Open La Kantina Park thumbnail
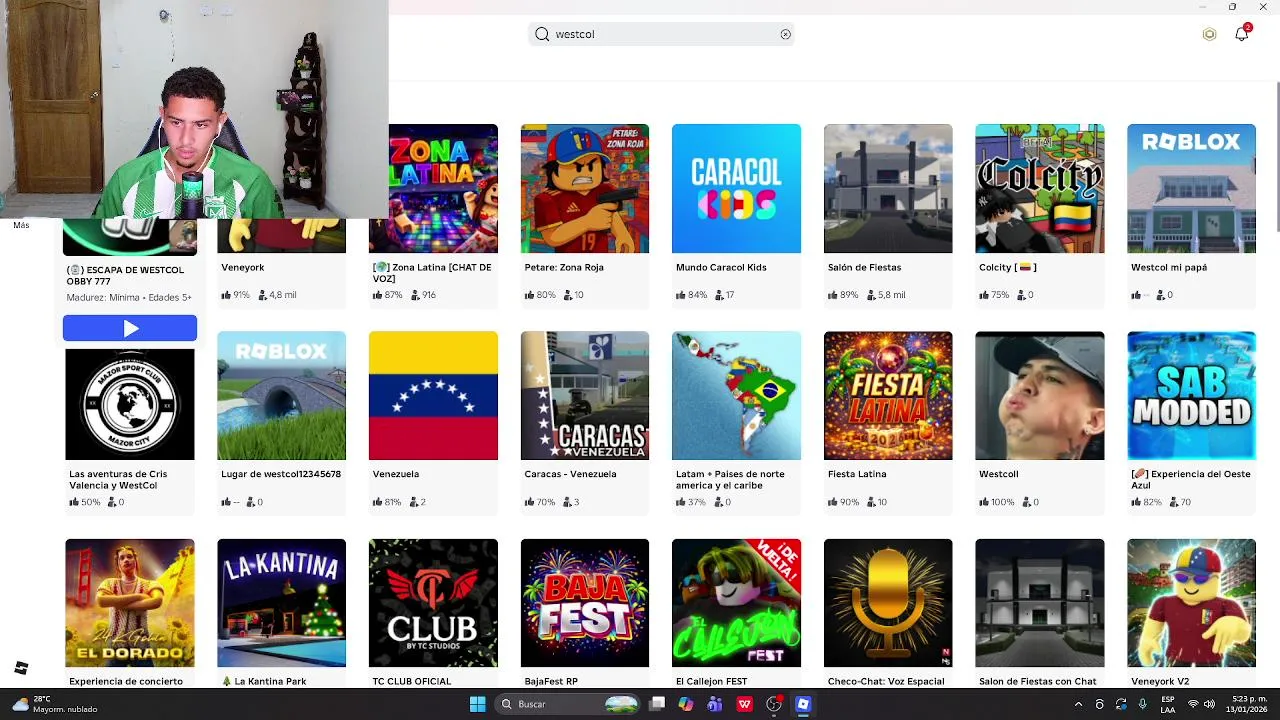 281,603
